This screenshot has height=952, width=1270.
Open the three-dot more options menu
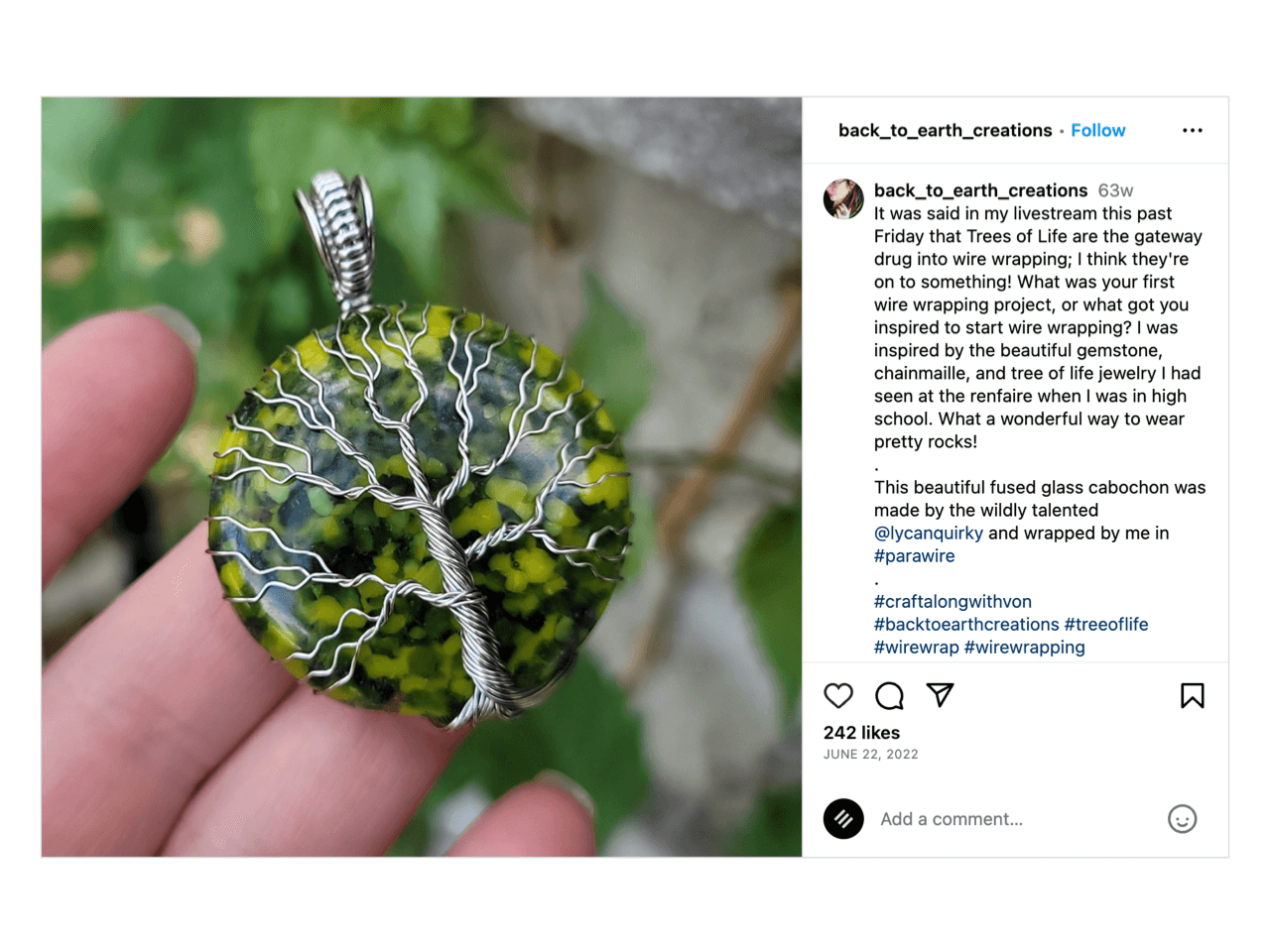pos(1193,131)
